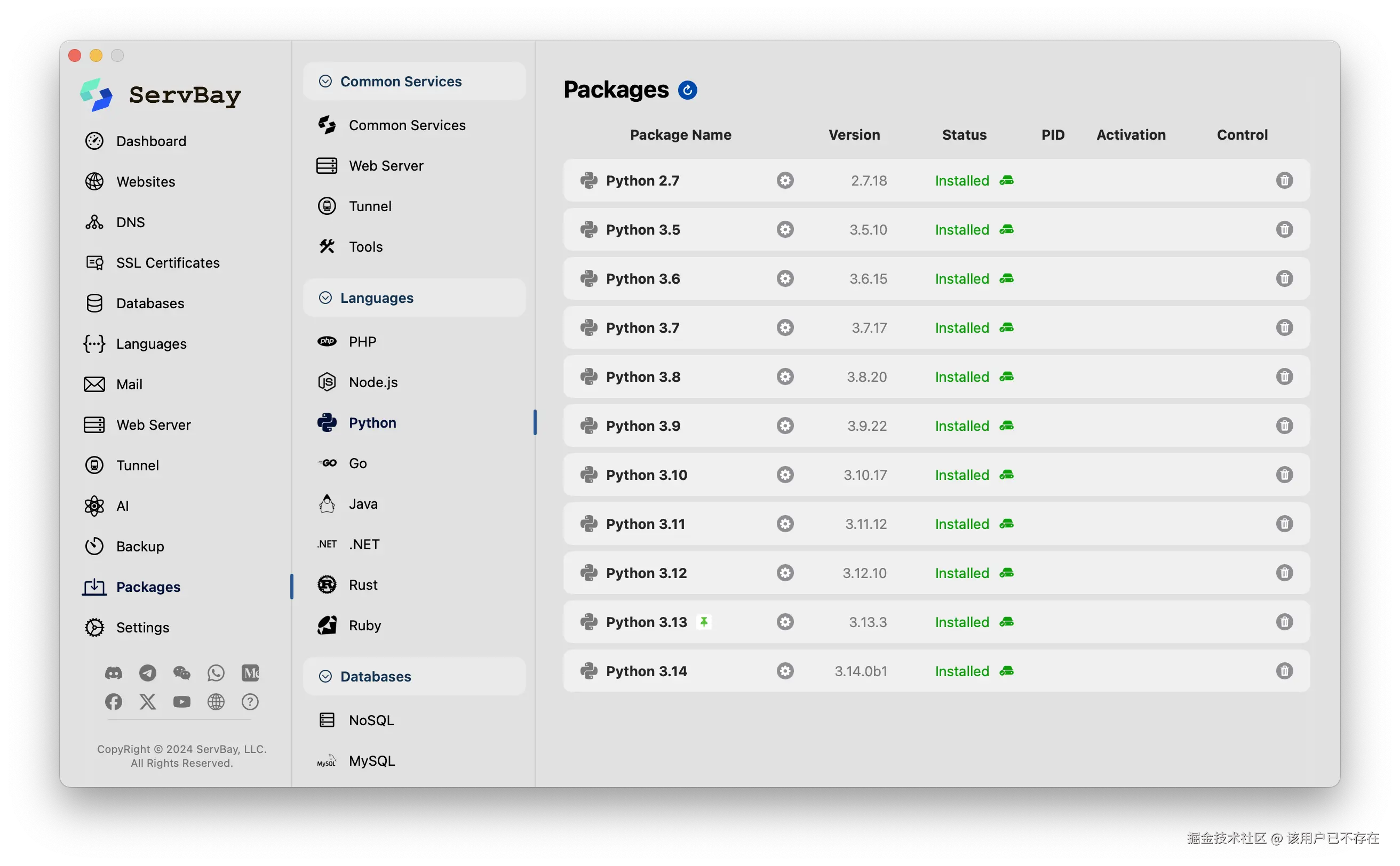Open the Telegram link icon
This screenshot has width=1400, height=866.
(147, 673)
